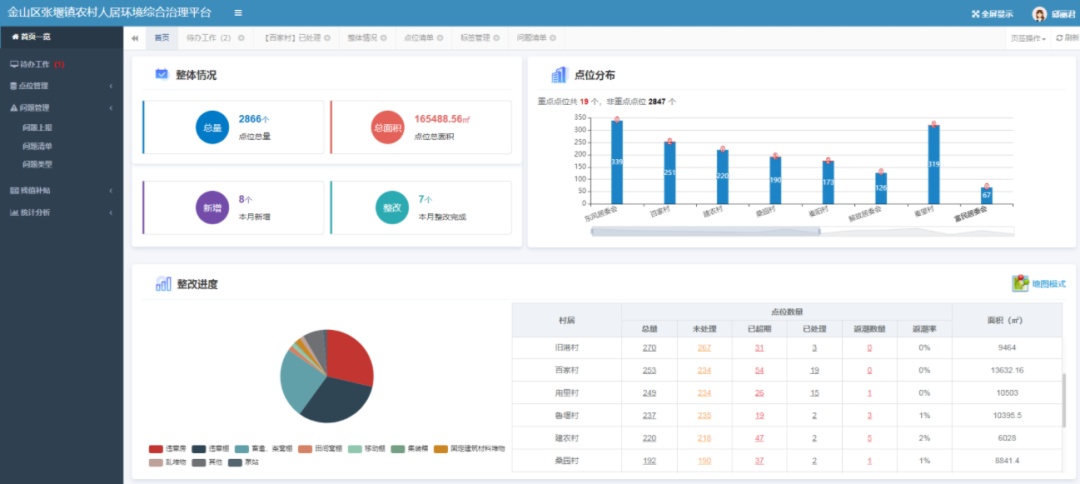Viewport: 1080px width, 484px height.
Task: Close the 待办工作 tab using its X icon
Action: click(x=241, y=38)
